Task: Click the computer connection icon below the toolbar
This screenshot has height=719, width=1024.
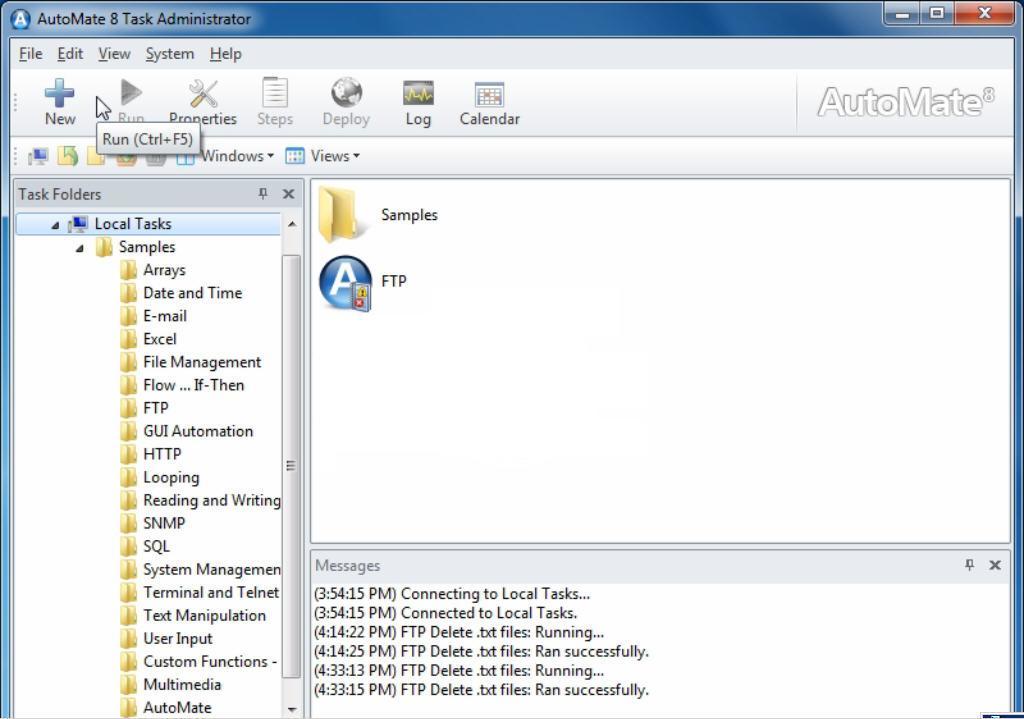Action: point(38,156)
